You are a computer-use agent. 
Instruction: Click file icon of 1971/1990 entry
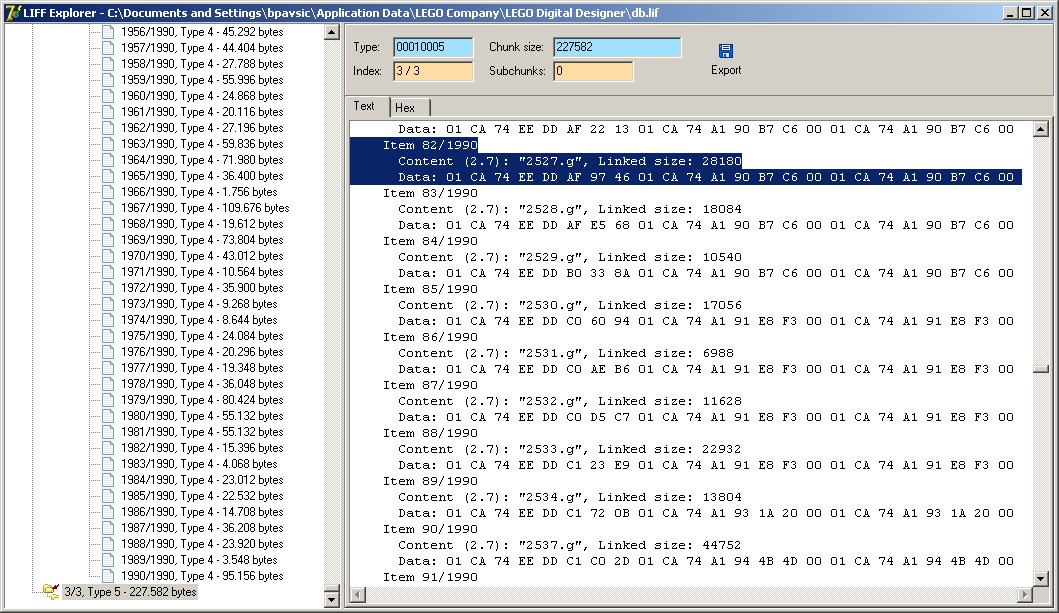pyautogui.click(x=108, y=272)
